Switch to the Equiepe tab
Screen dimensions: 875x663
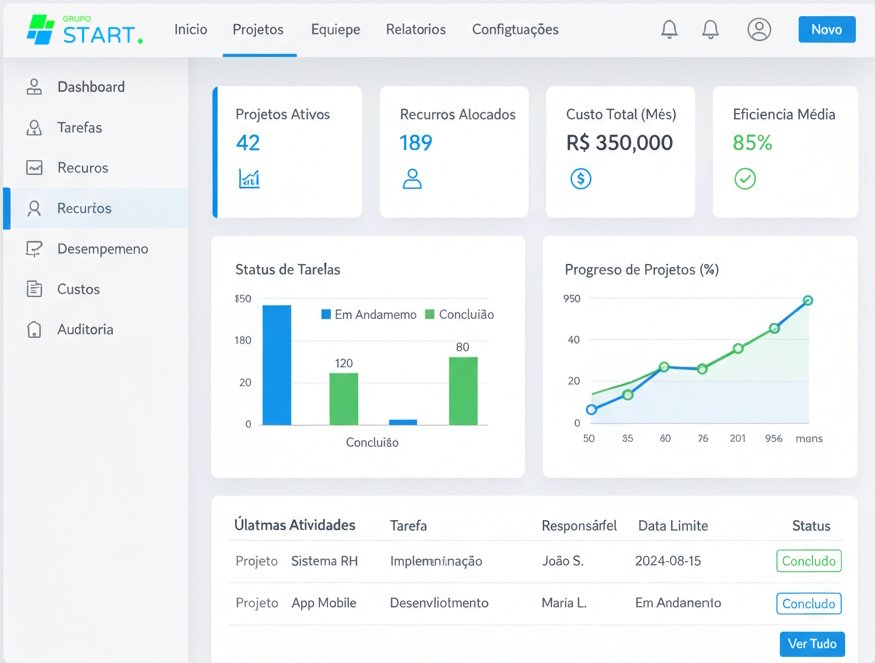(x=335, y=30)
